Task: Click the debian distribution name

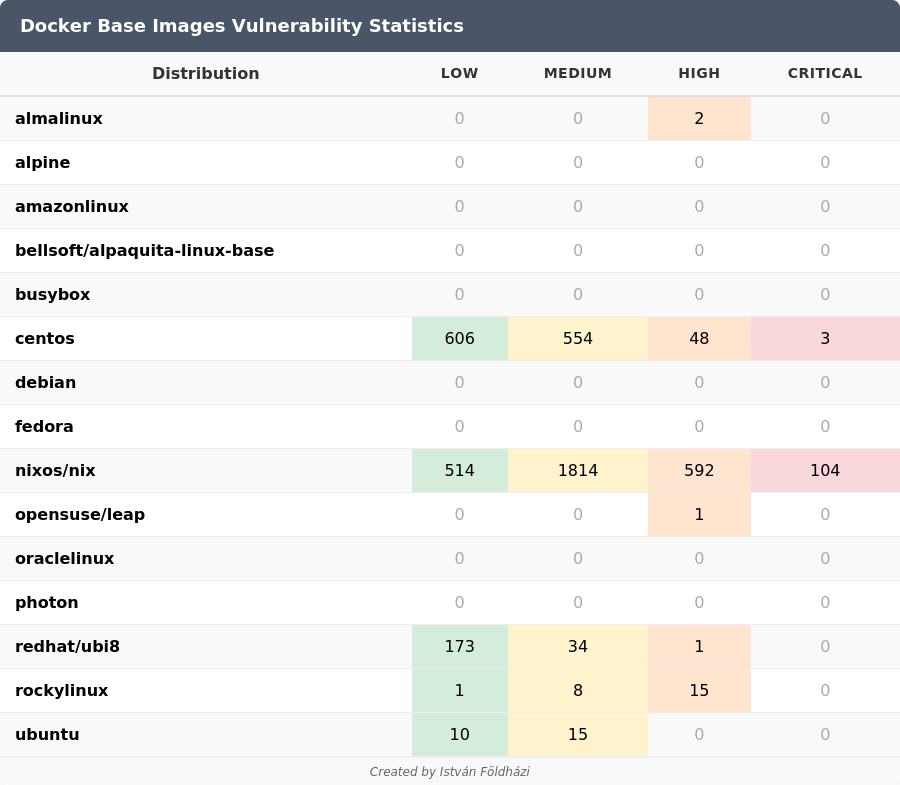Action: pyautogui.click(x=45, y=382)
